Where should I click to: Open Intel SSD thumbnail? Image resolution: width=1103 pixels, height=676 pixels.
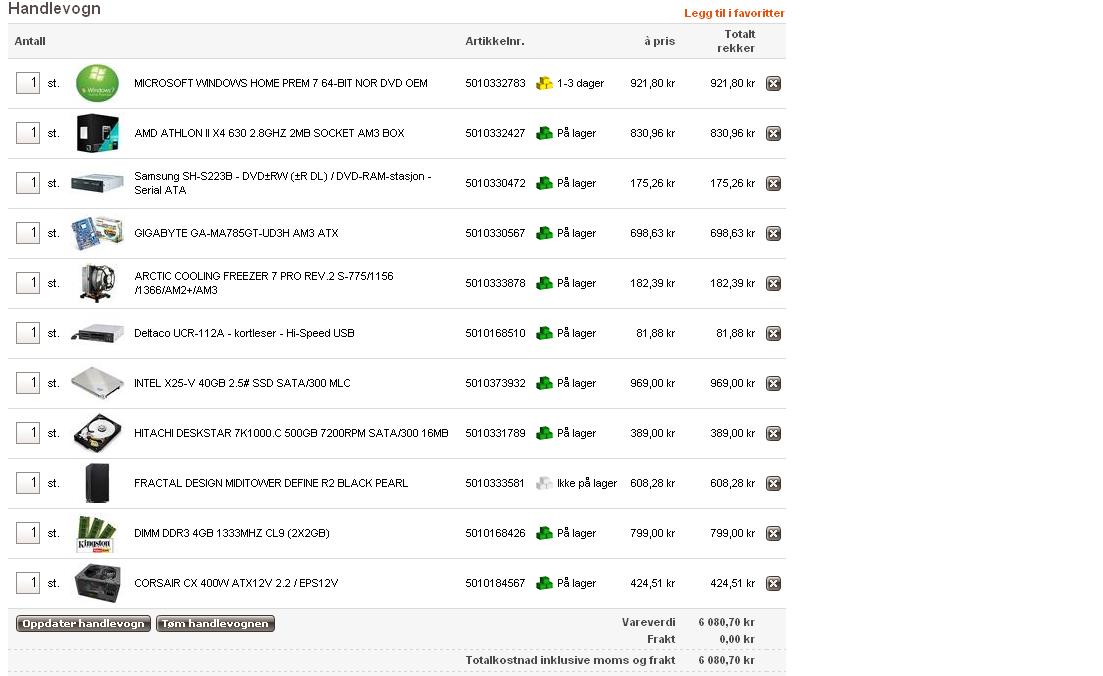(97, 383)
